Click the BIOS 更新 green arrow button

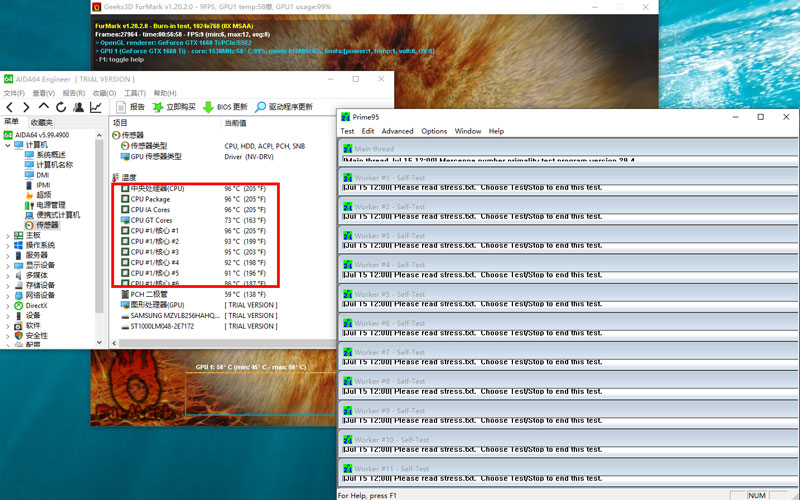[225, 107]
